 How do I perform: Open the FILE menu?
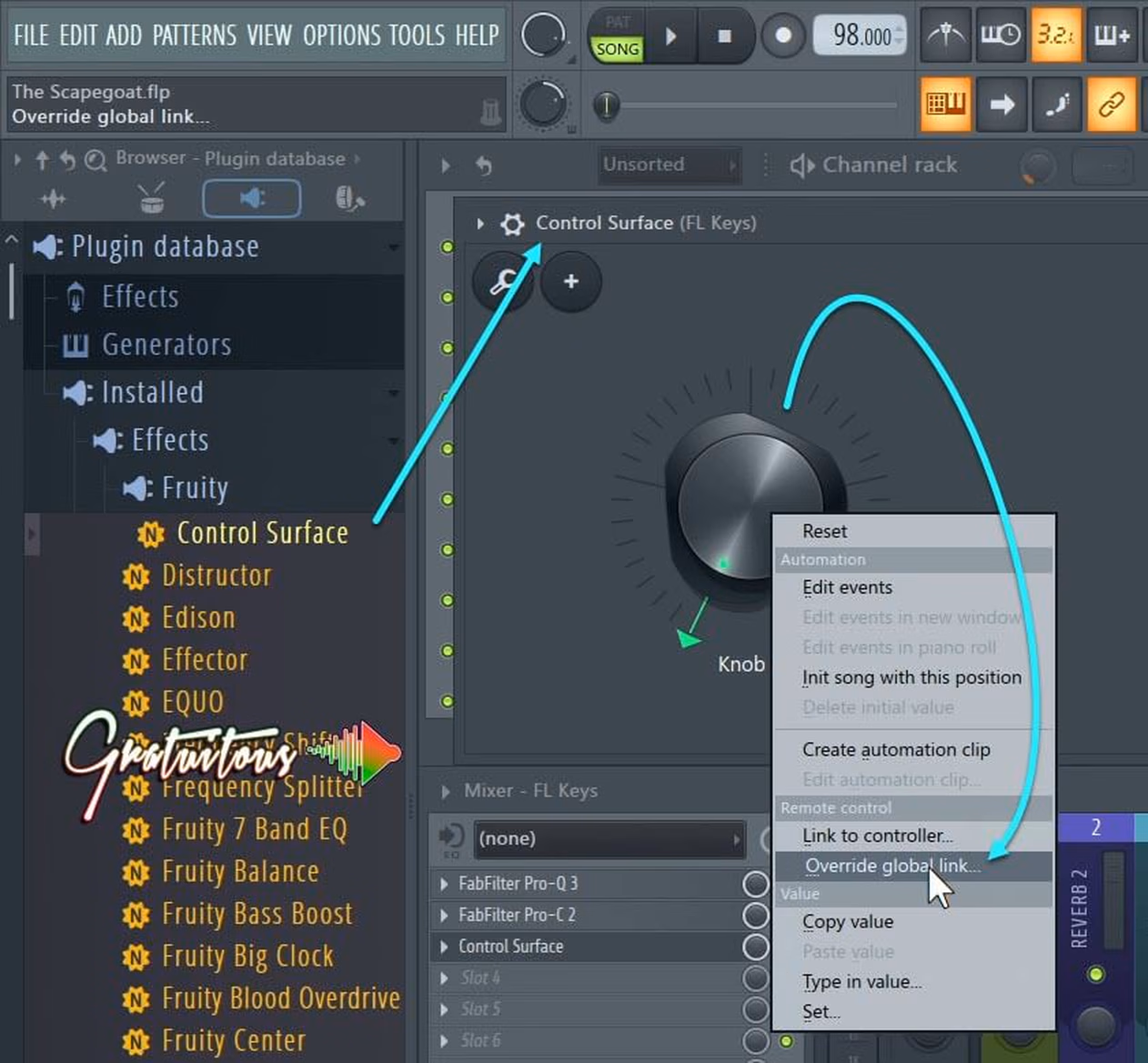coord(31,35)
